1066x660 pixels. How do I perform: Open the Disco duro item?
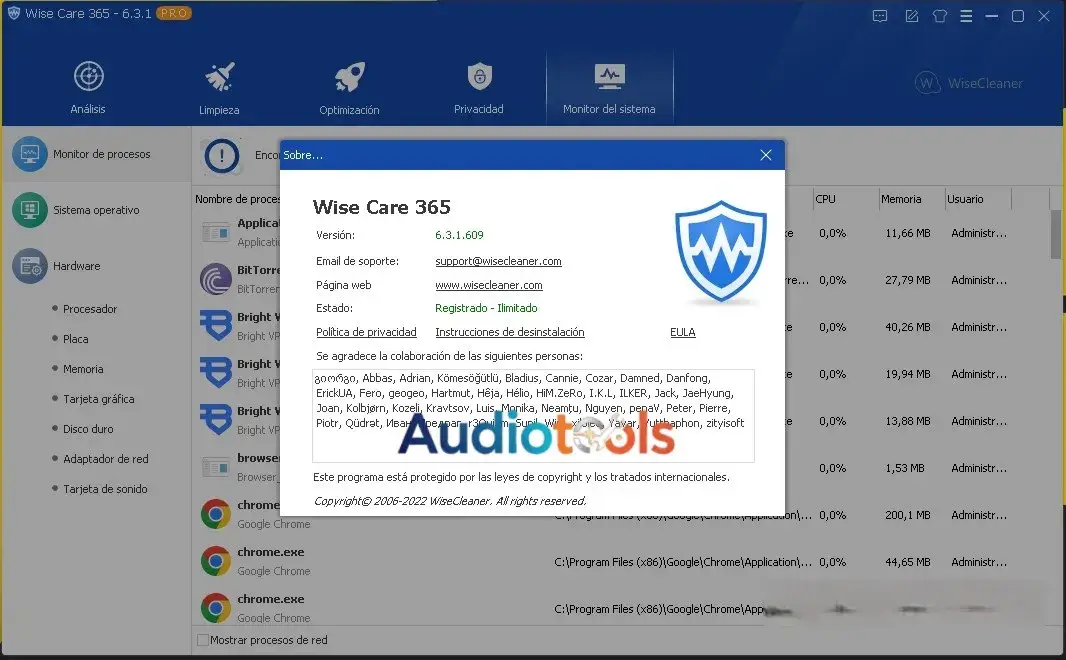(88, 429)
